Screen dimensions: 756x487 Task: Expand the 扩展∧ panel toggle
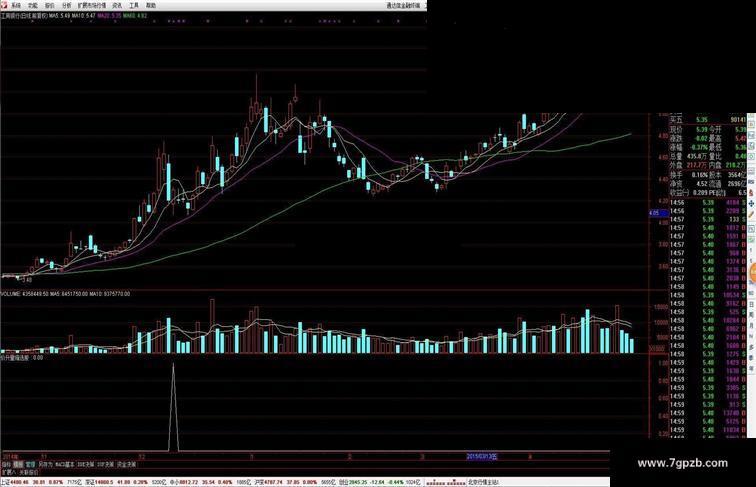9,472
